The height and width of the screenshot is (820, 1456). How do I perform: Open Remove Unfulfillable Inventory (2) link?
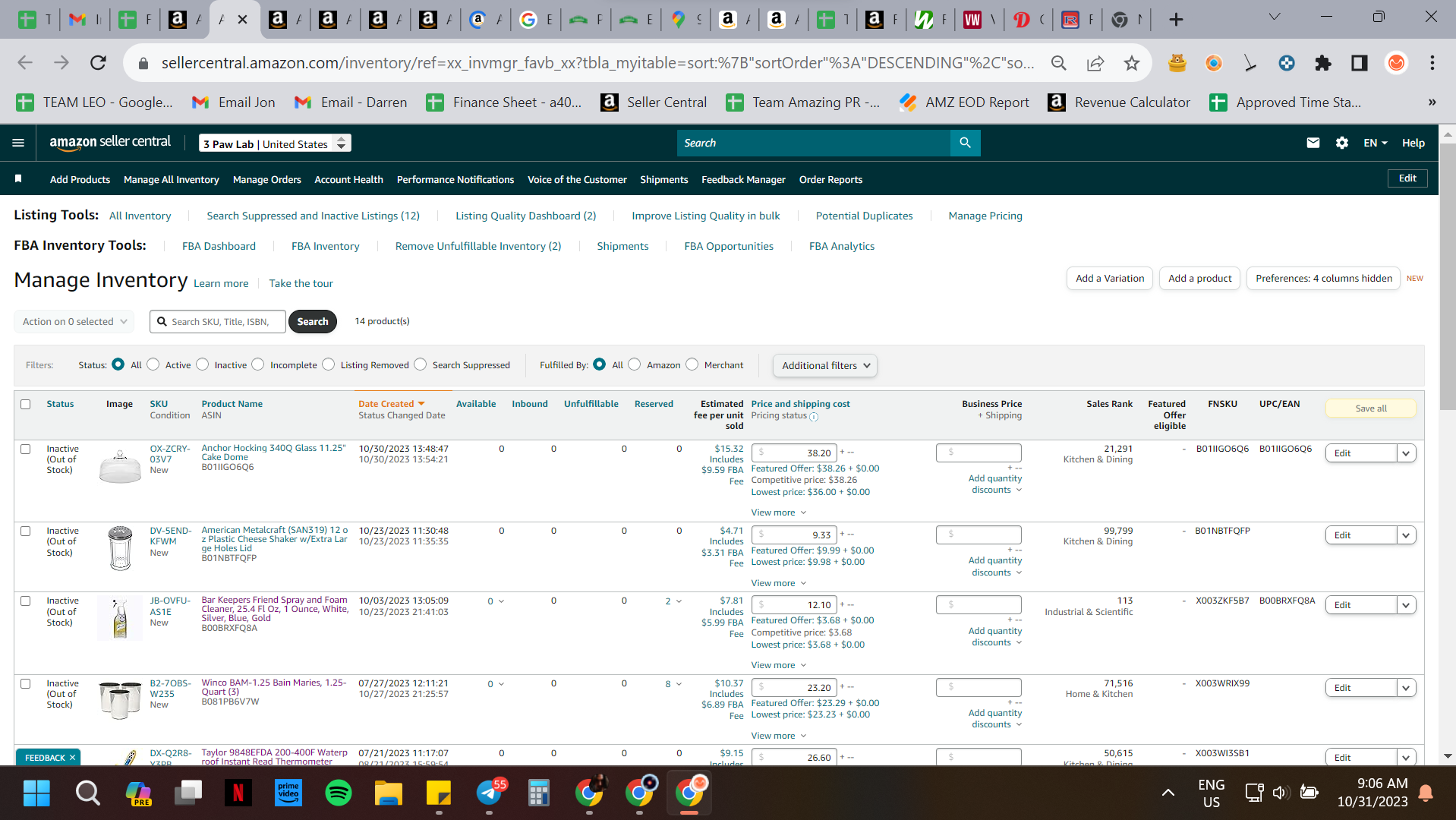click(478, 246)
